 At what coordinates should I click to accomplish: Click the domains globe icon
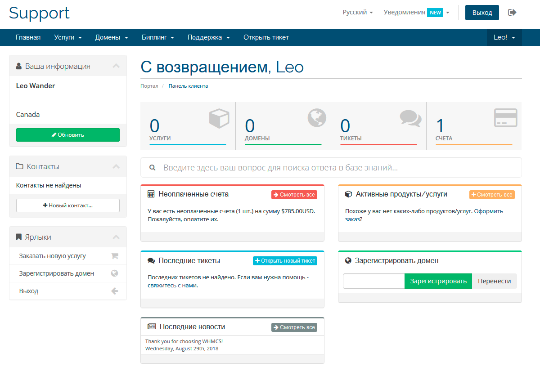pyautogui.click(x=317, y=118)
